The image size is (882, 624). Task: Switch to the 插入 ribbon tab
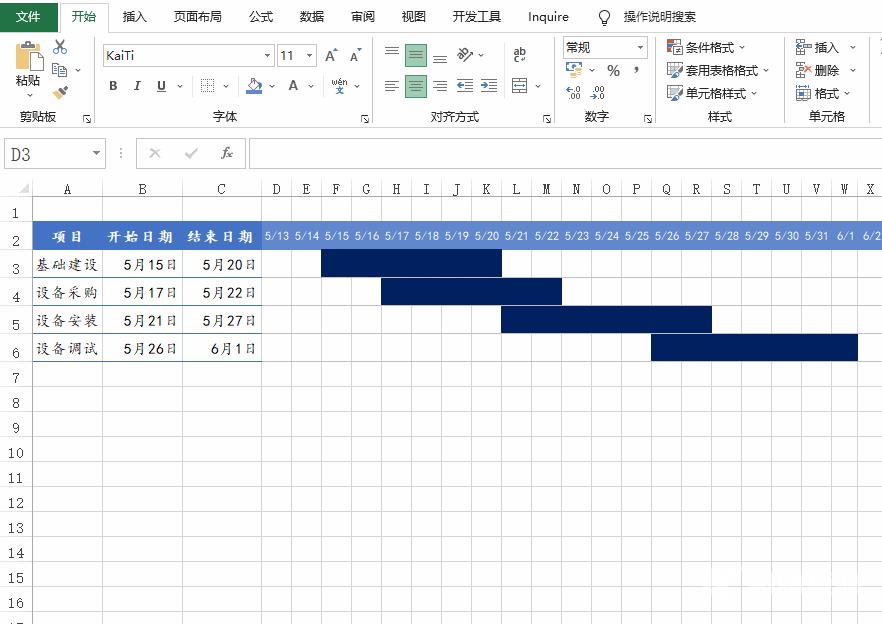tap(134, 17)
